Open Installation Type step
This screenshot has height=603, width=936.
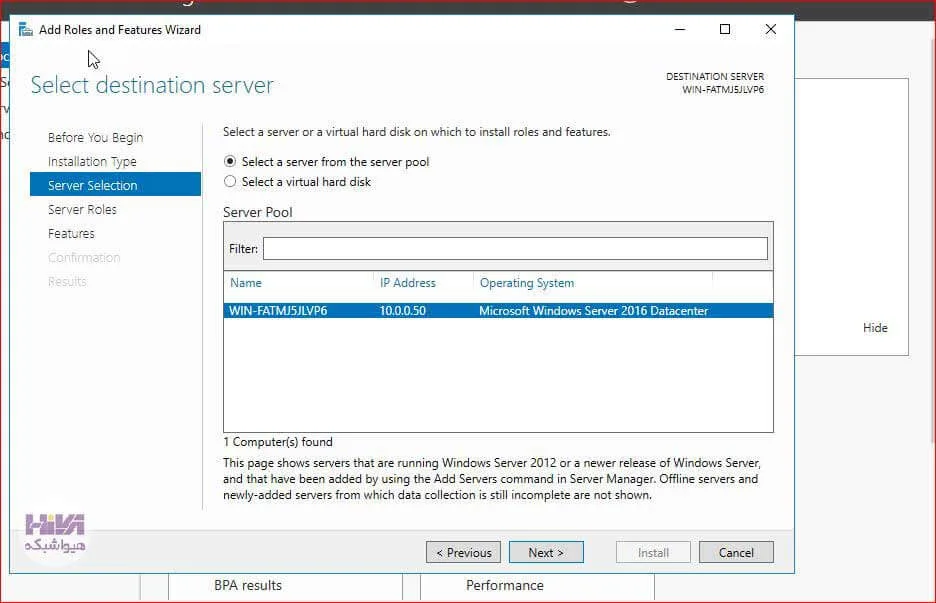[x=92, y=162]
